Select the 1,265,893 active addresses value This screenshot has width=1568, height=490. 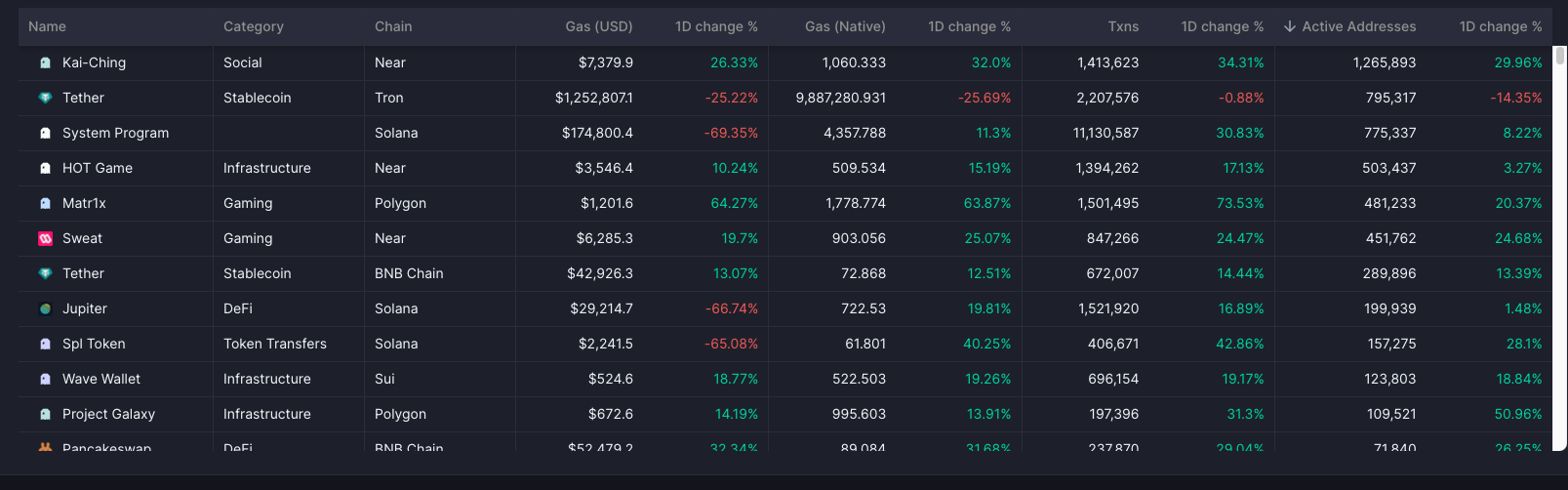coord(1385,62)
